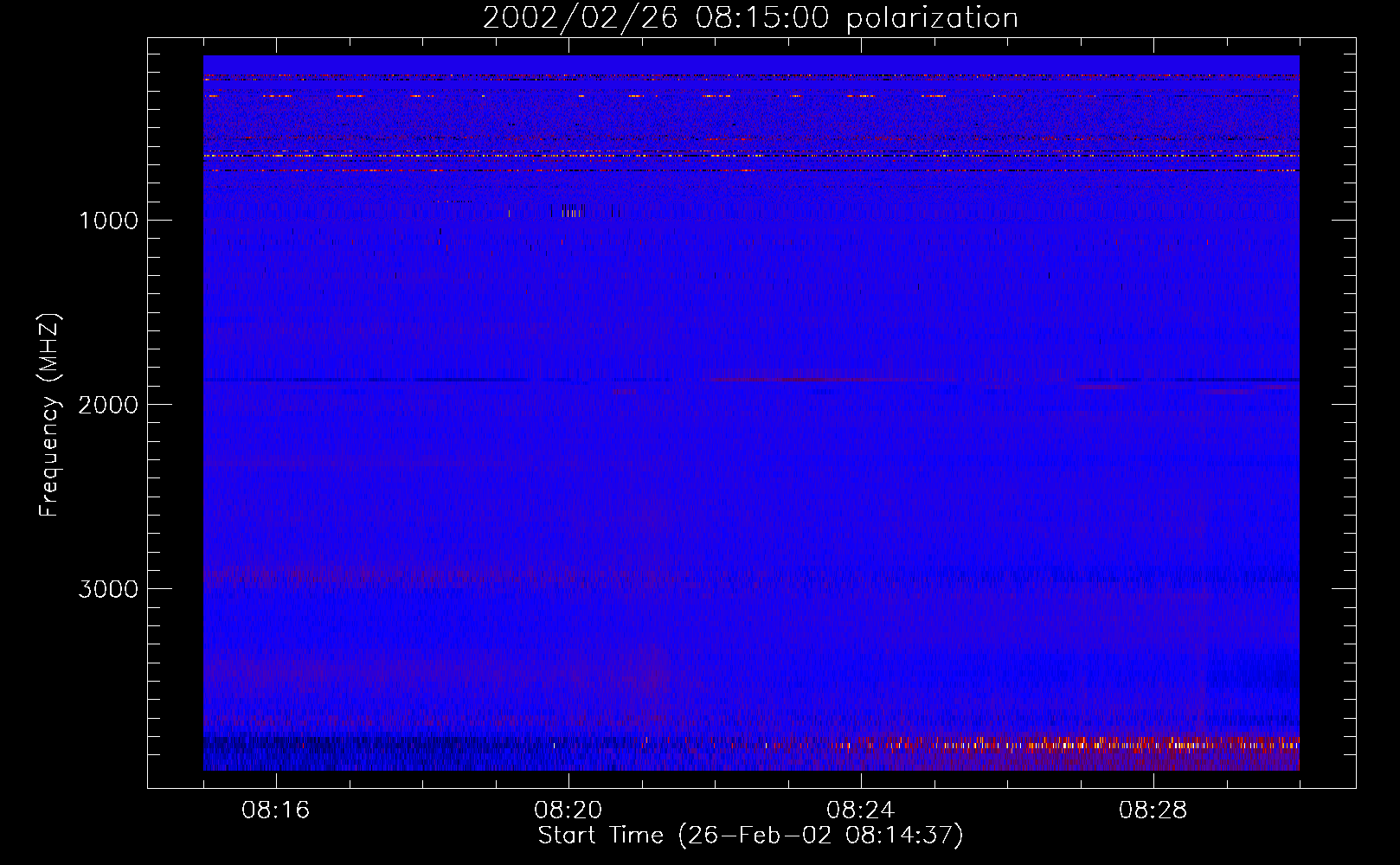This screenshot has width=1400, height=865.
Task: Select the 3000 frequency axis label
Action: 108,589
